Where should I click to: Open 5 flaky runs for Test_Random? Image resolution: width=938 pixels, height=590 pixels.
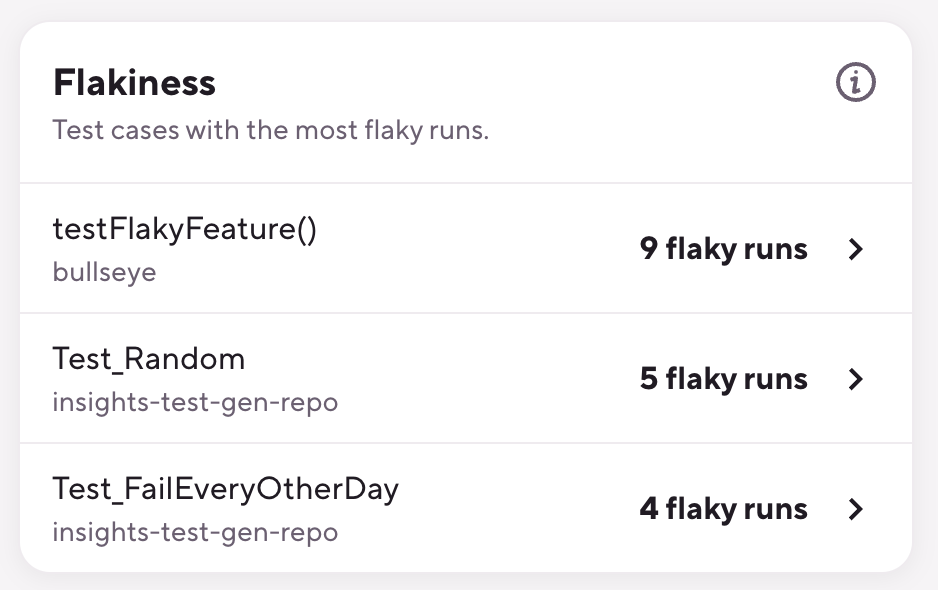(723, 380)
